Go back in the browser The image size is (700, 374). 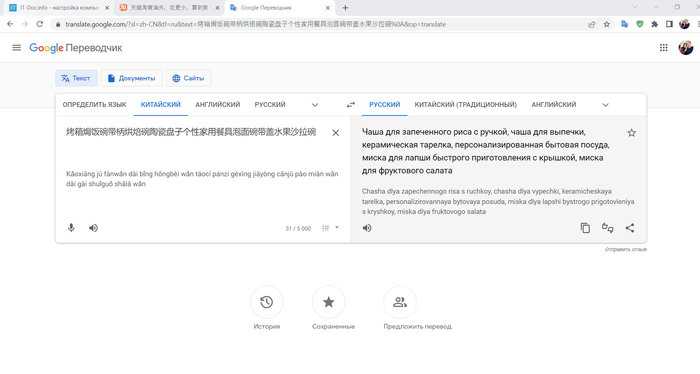tap(10, 24)
